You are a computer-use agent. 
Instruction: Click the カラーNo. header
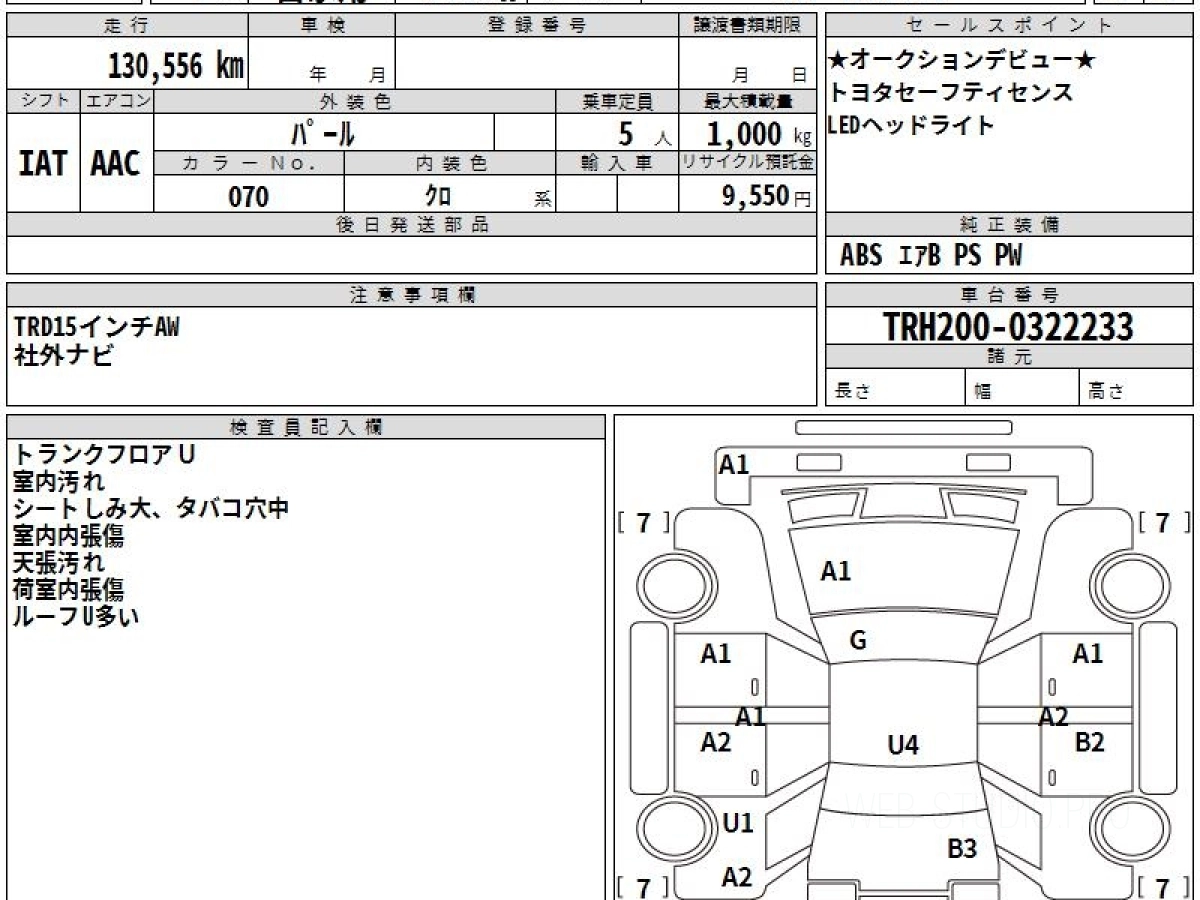[x=249, y=163]
